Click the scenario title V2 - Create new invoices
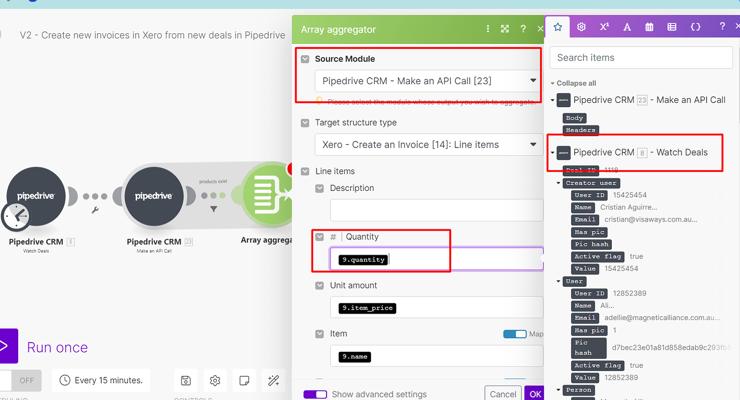 point(152,35)
